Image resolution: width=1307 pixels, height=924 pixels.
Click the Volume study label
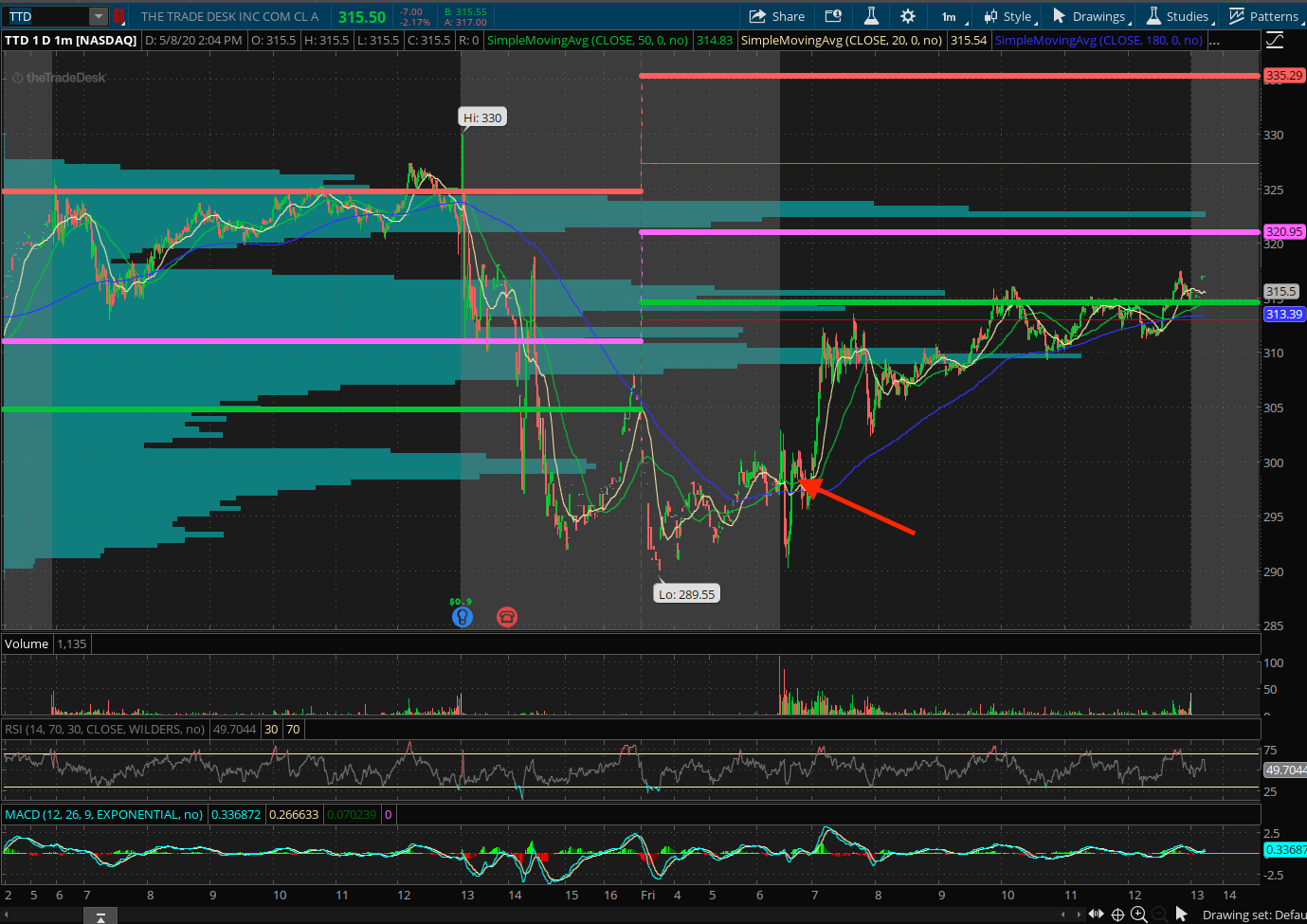click(x=27, y=643)
